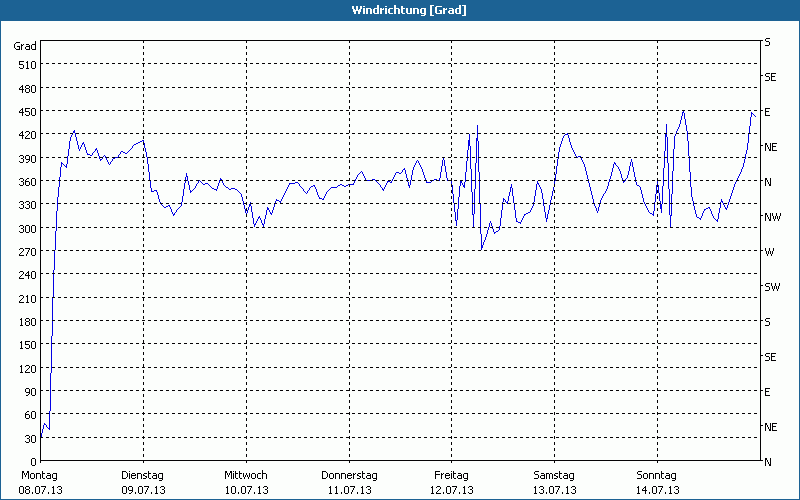Select the 300 y-axis tick label
The image size is (800, 500).
click(x=28, y=229)
